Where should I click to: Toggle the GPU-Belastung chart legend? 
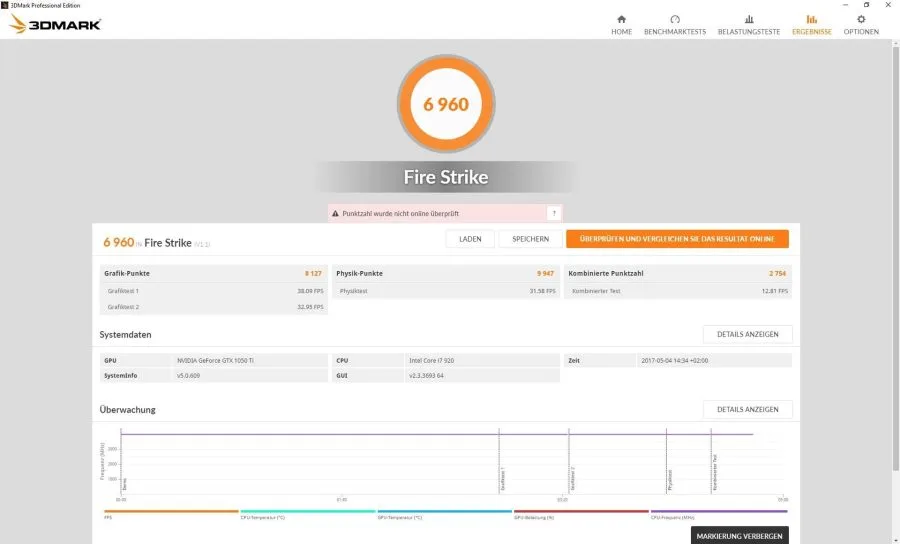coord(581,514)
